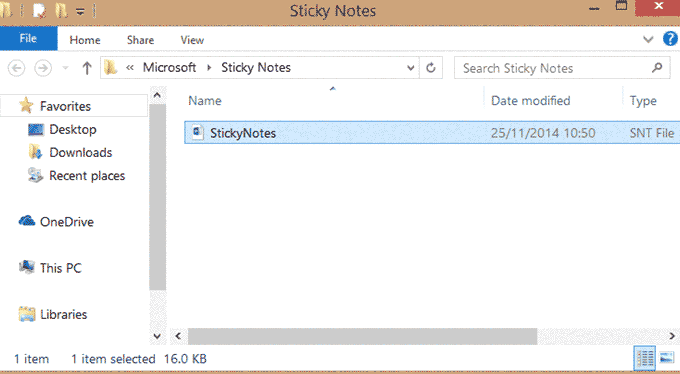Screen dimensions: 680x374
Task: Click the Properties quick access toolbar icon
Action: (x=39, y=10)
